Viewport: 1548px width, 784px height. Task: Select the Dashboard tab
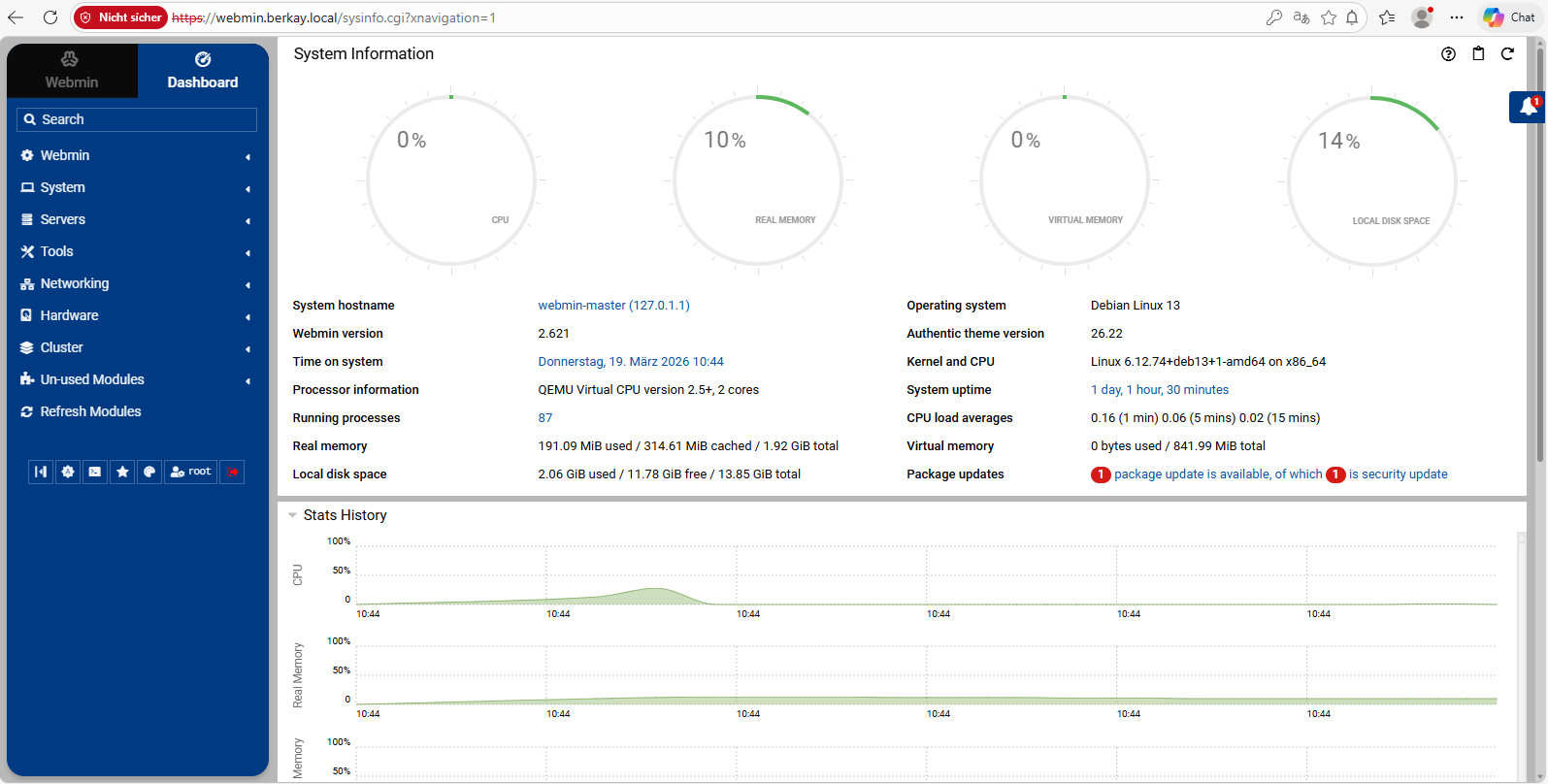point(202,71)
